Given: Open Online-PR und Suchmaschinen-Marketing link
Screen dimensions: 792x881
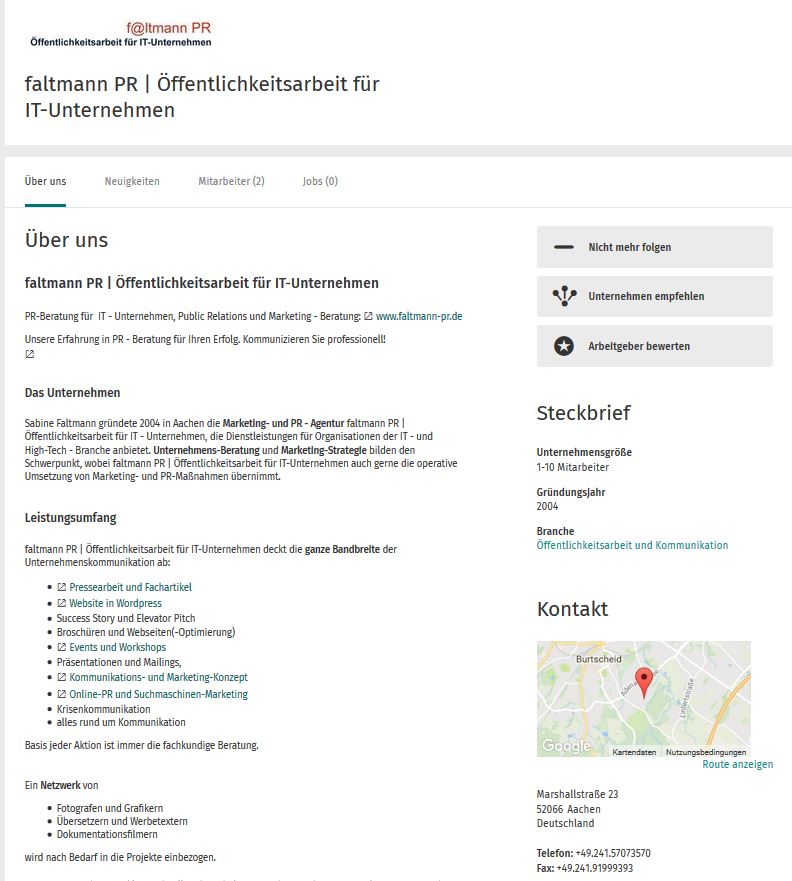Looking at the screenshot, I should [x=158, y=694].
